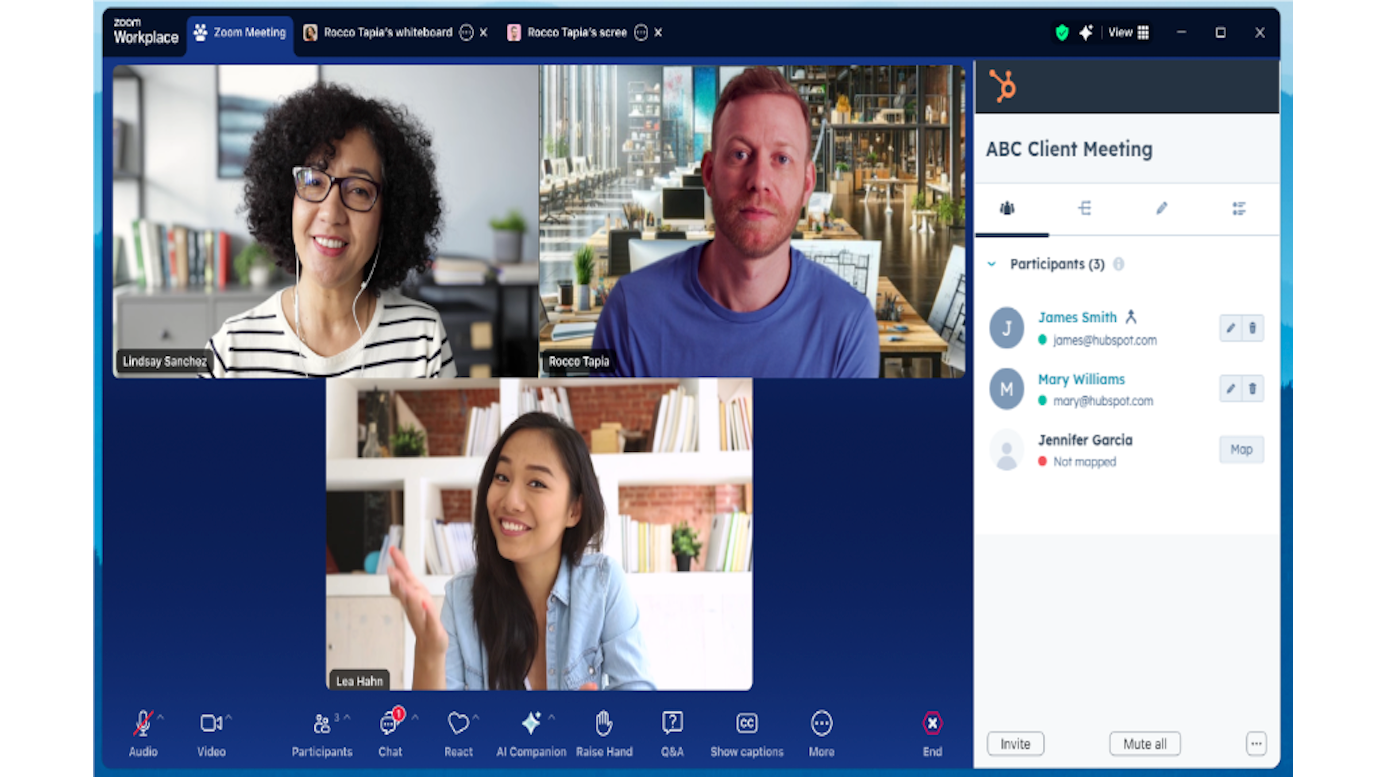Image resolution: width=1382 pixels, height=777 pixels.
Task: Open whiteboard tab more options icon
Action: [466, 33]
